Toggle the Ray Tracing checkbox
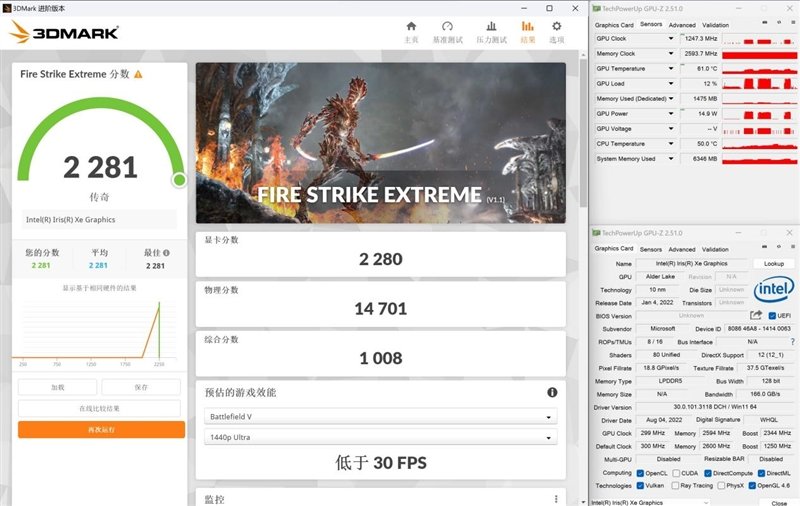The height and width of the screenshot is (506, 800). 676,486
